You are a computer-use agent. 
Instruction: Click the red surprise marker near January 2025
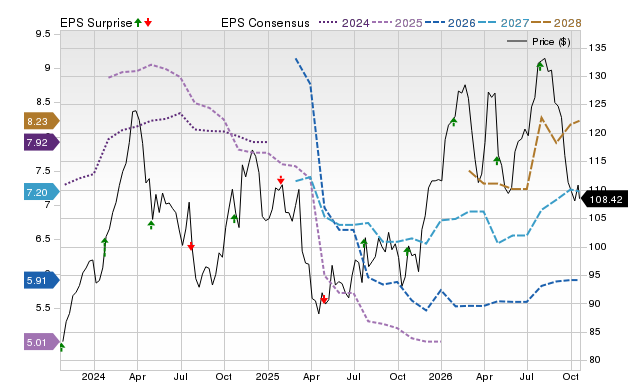click(x=281, y=180)
